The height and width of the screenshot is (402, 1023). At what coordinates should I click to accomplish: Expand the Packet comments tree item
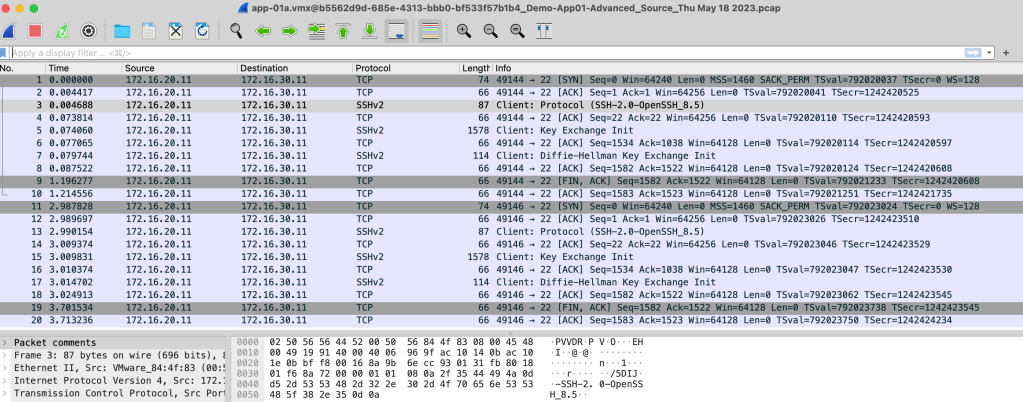pyautogui.click(x=5, y=342)
